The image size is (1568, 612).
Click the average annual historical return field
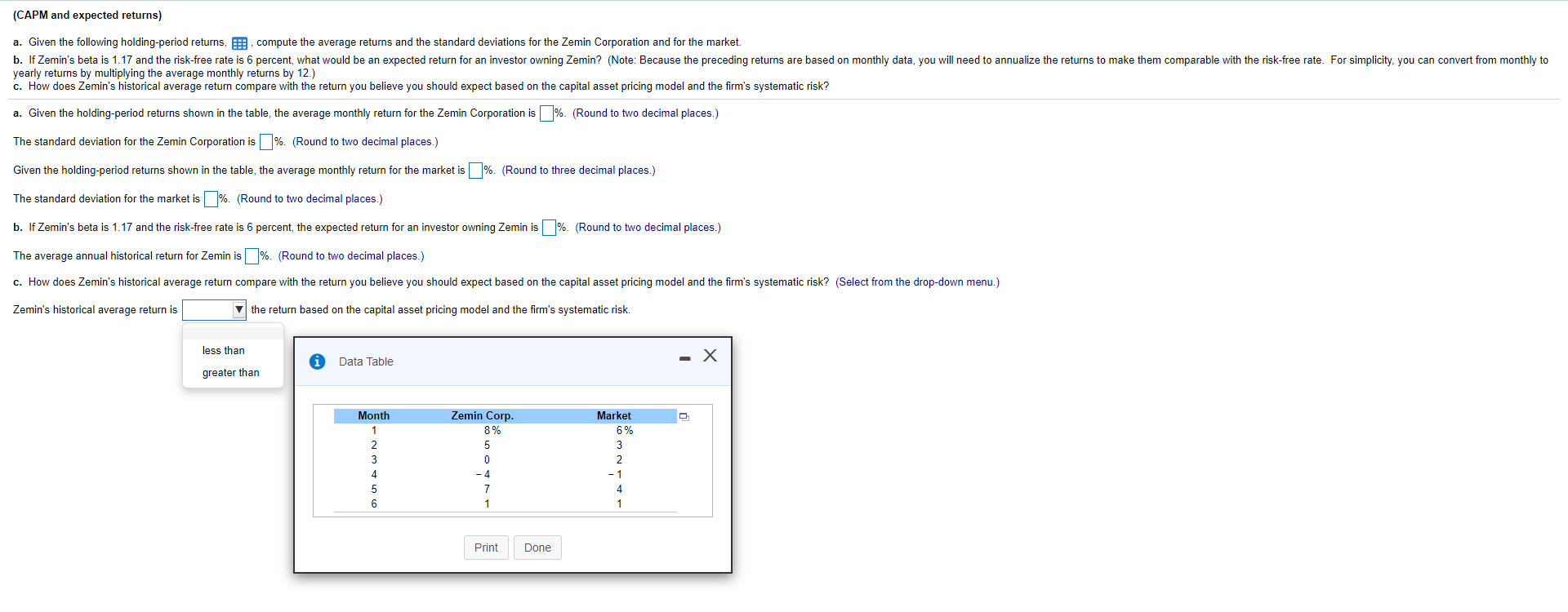point(252,256)
